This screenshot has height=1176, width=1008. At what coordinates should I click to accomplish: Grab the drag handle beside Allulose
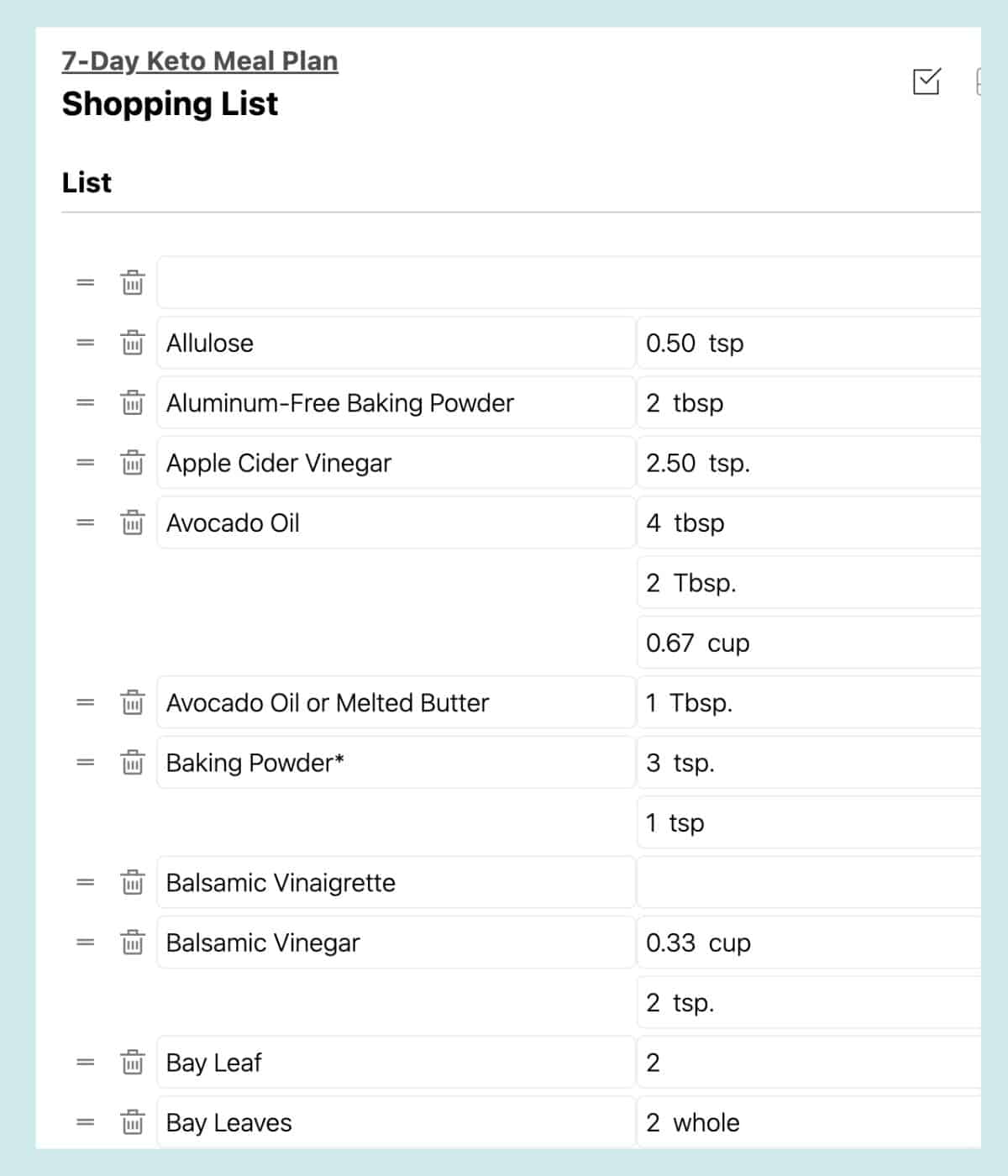(x=86, y=343)
